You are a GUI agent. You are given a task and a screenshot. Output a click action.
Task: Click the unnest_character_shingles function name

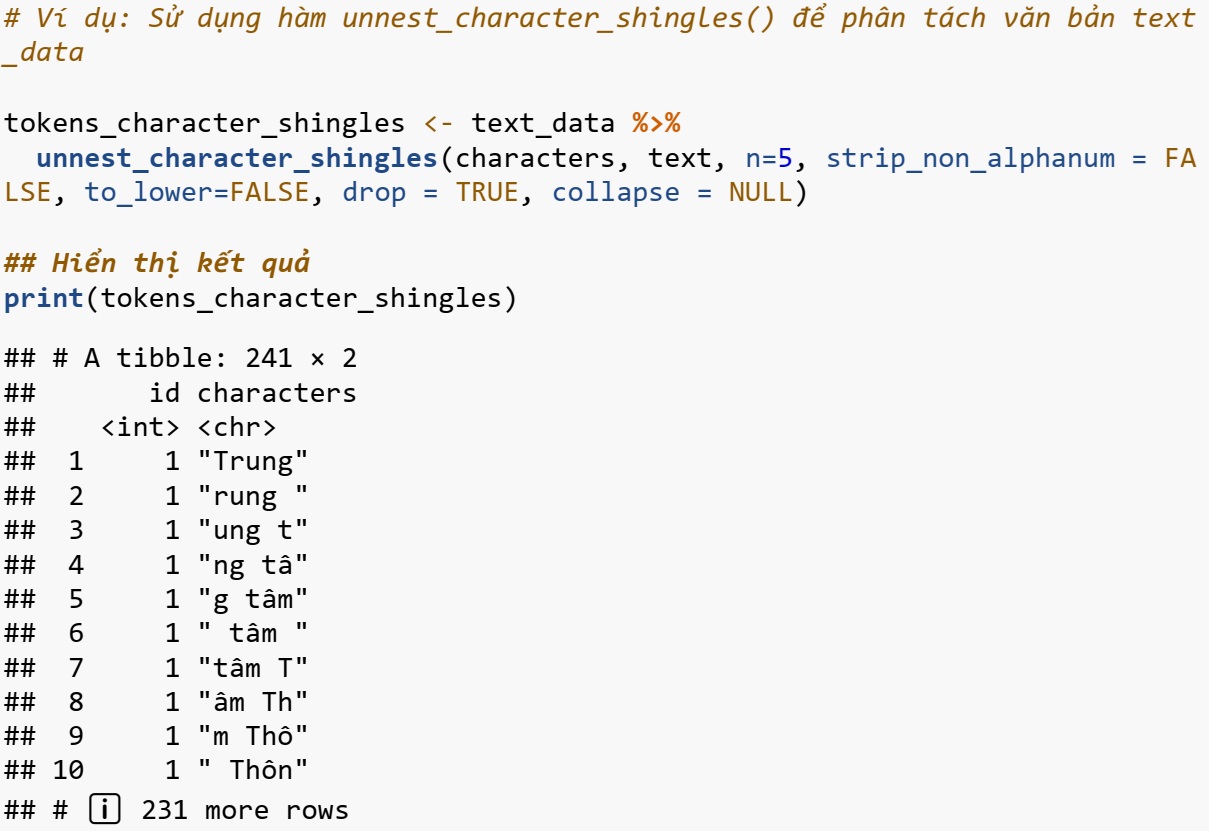click(237, 158)
